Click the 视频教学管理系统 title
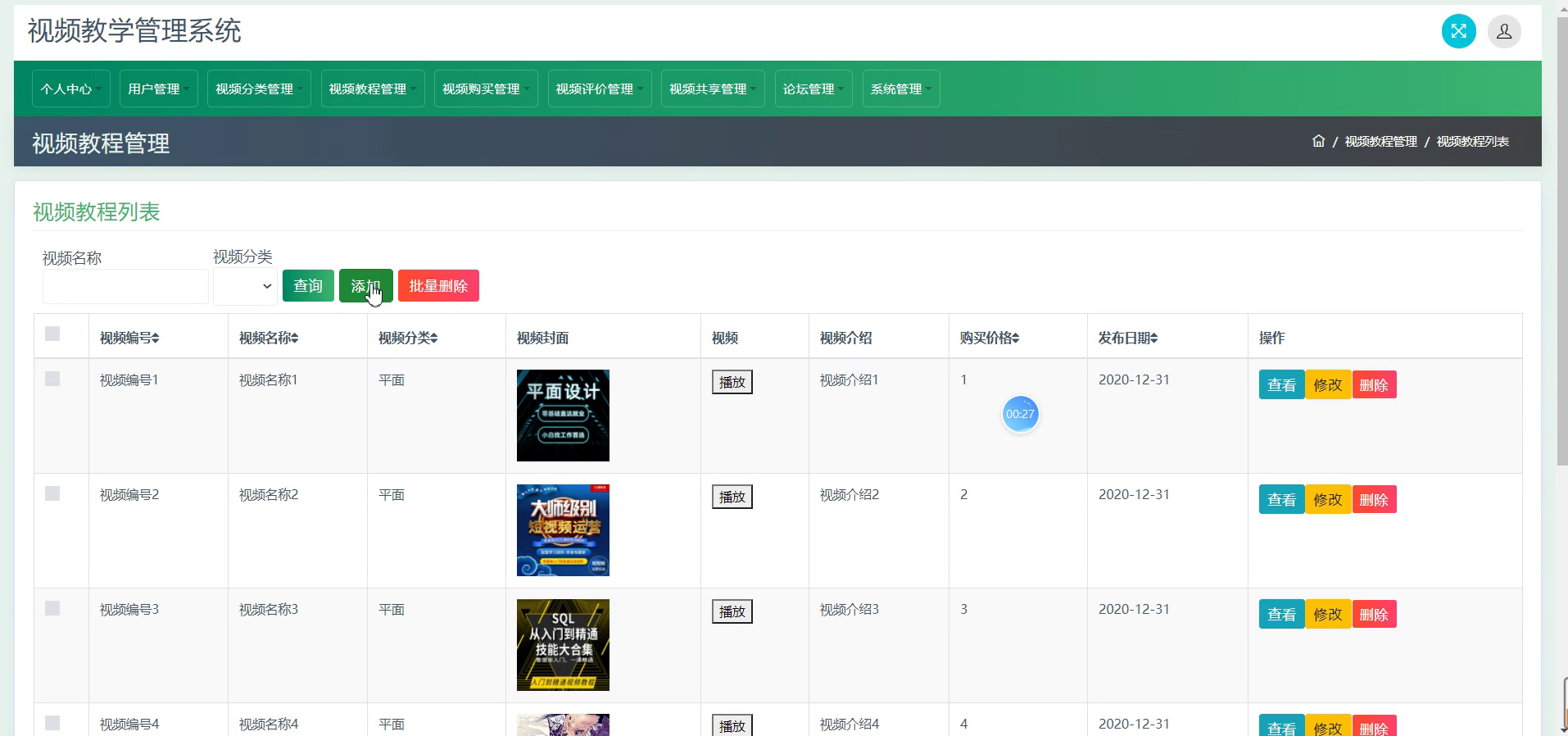 pos(134,31)
